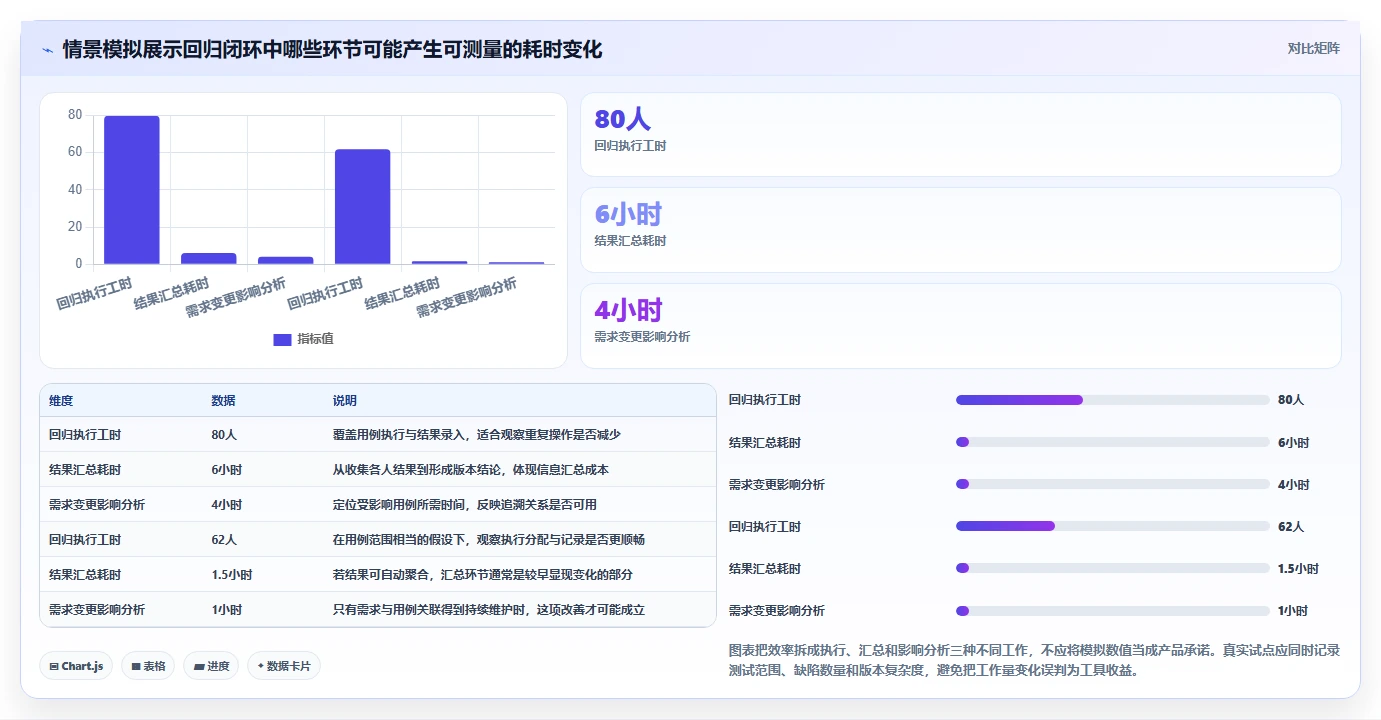Image resolution: width=1381 pixels, height=720 pixels.
Task: Click the 20 tick on chart y-axis
Action: click(x=75, y=227)
